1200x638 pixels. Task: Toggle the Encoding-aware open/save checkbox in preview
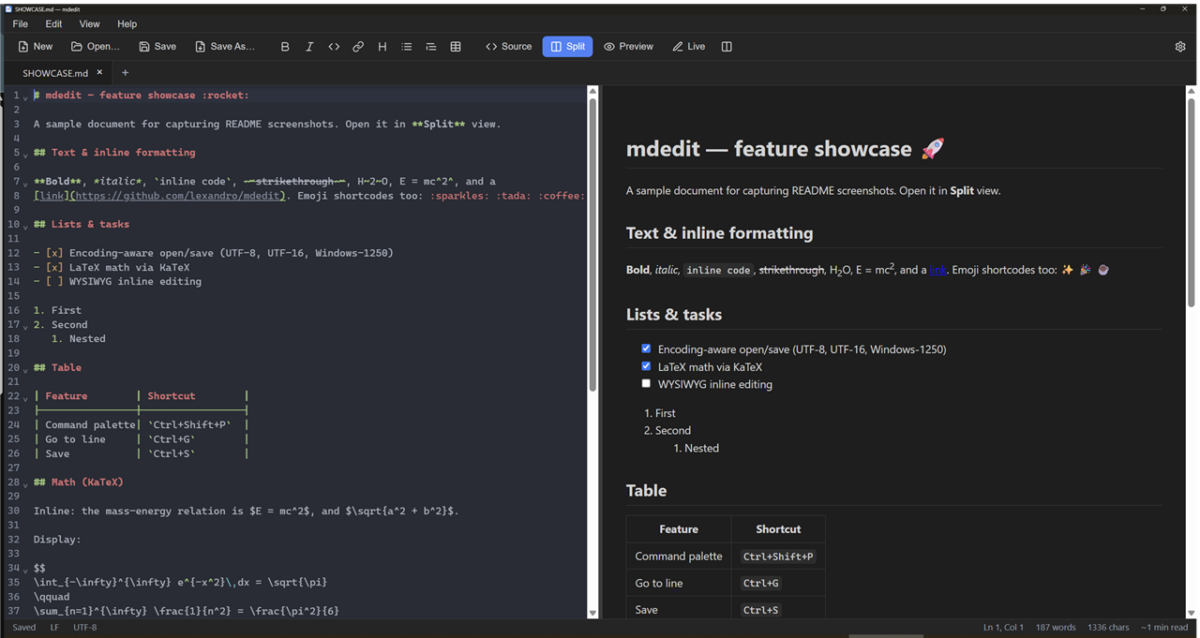[646, 349]
